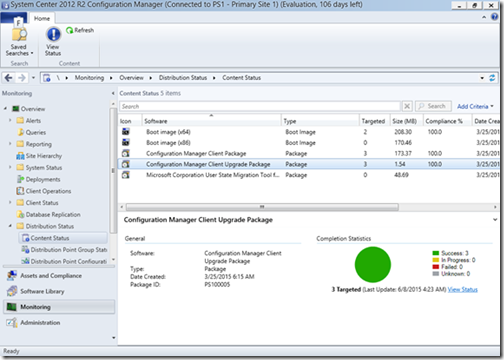
Task: Click the yellow In Progress legend swatch
Action: pyautogui.click(x=435, y=260)
